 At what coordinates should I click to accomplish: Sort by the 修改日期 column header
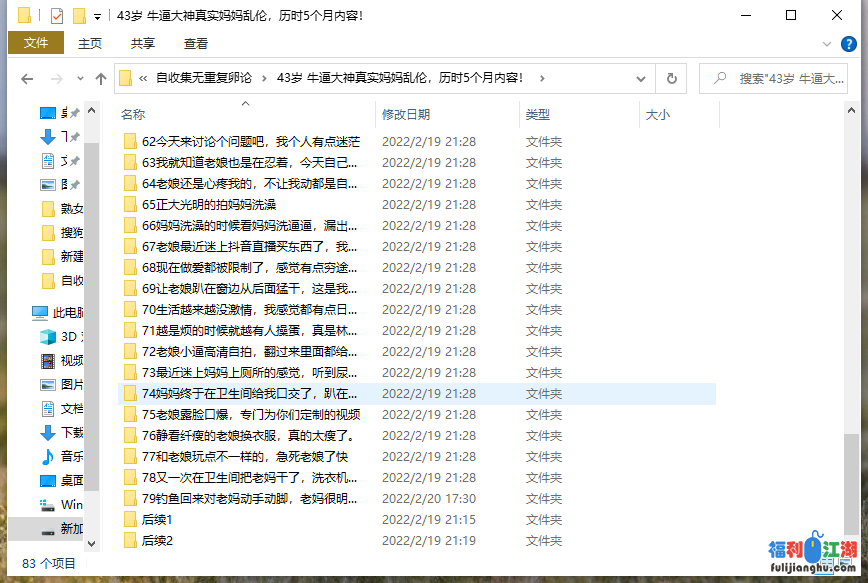[x=406, y=115]
